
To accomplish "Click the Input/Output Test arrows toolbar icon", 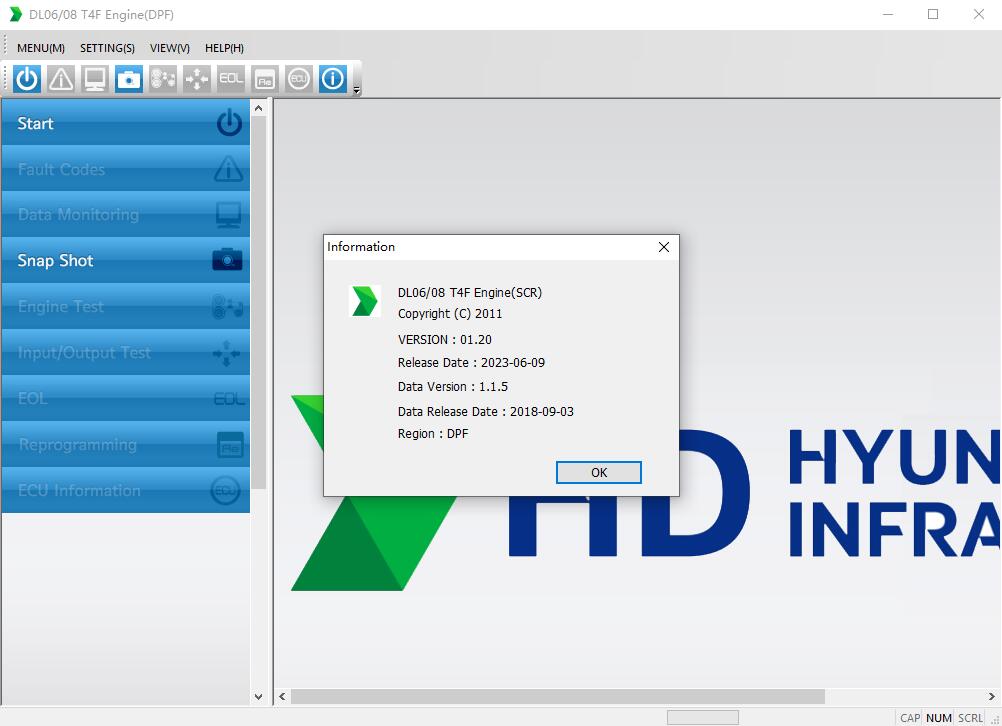I will click(197, 79).
